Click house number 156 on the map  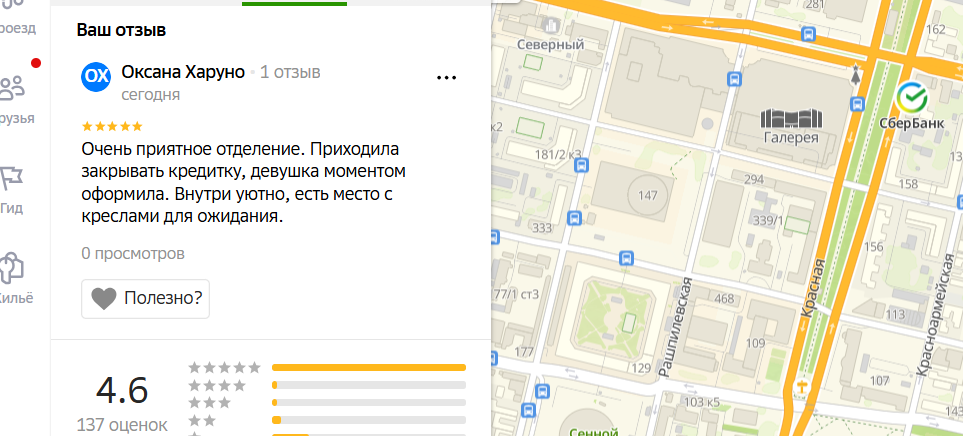(873, 247)
